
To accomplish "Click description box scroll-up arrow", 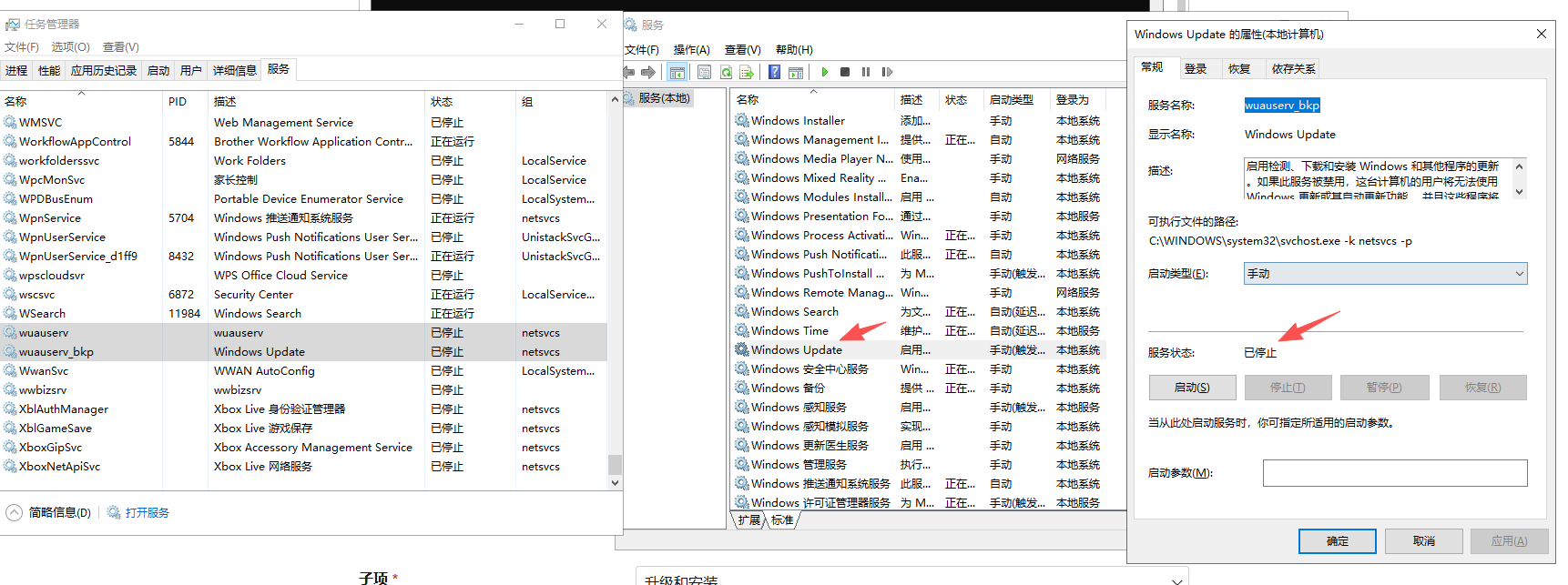I will pos(1519,166).
